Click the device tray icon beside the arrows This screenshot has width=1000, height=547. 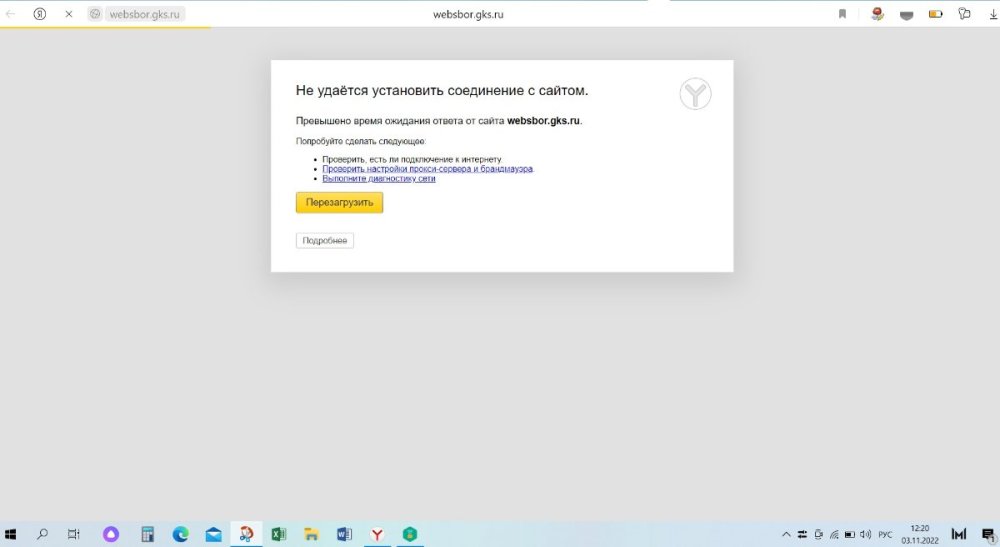(x=818, y=534)
